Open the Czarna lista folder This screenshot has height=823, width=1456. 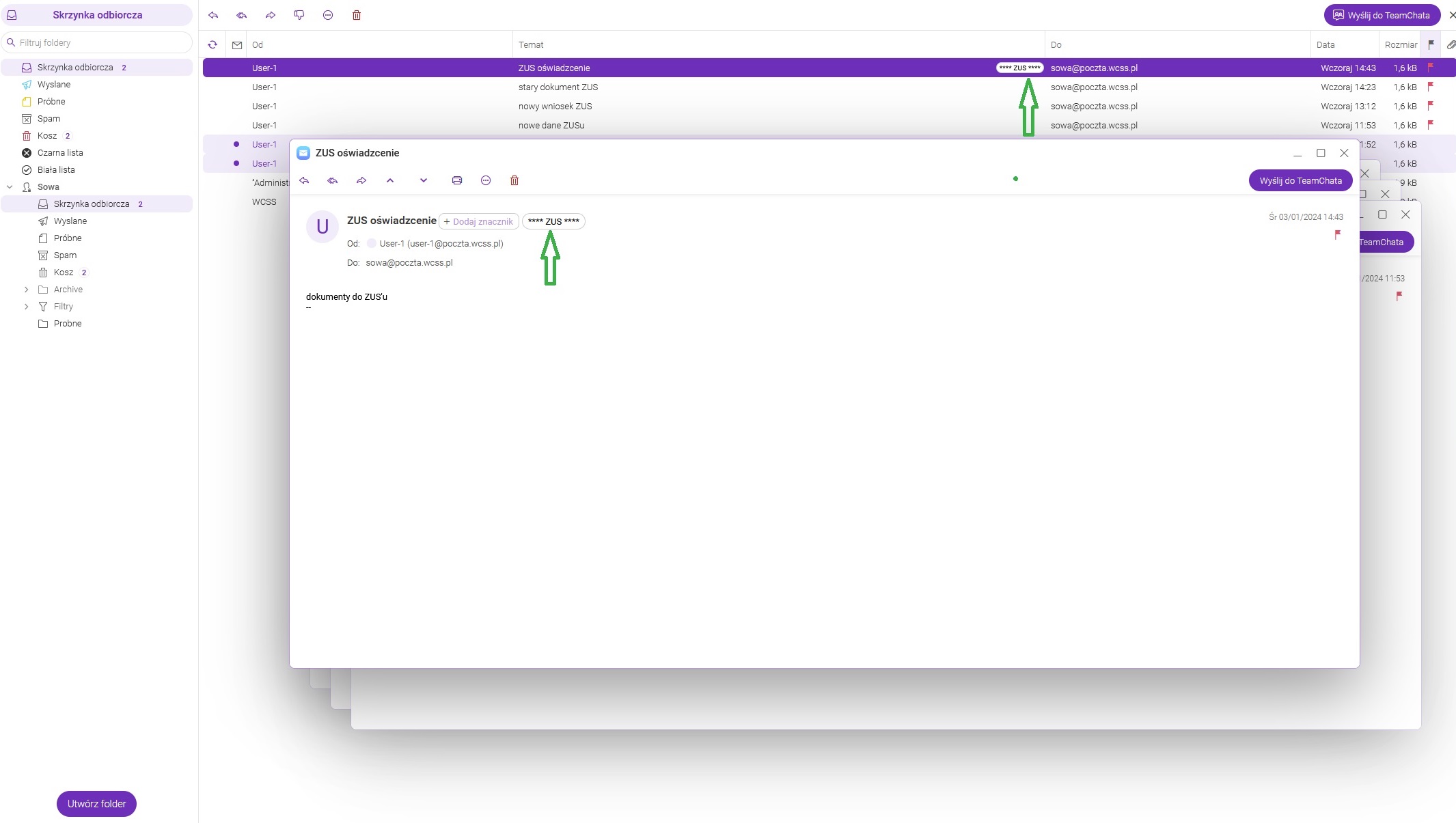click(x=60, y=153)
